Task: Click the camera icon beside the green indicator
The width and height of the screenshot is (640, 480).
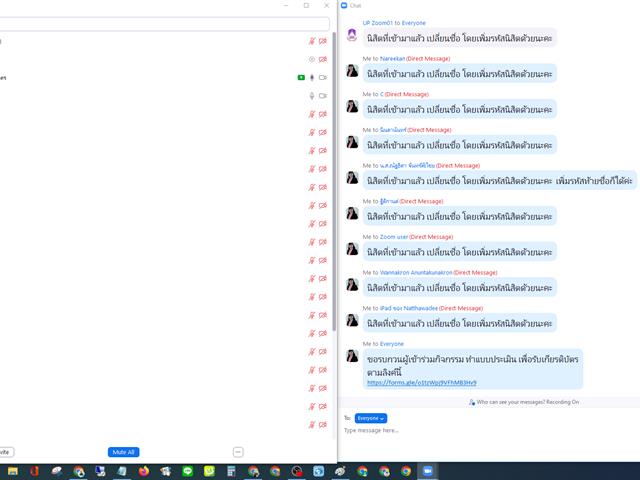Action: point(323,77)
